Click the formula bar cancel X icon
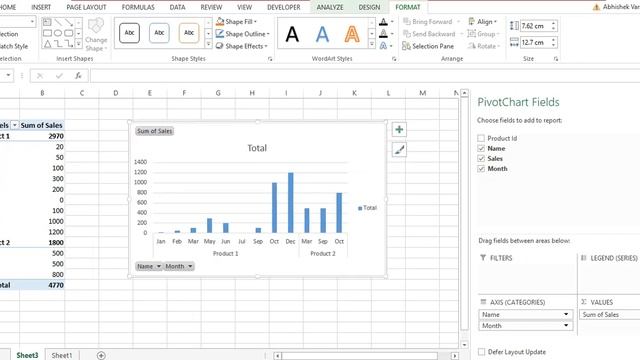 tap(40, 76)
